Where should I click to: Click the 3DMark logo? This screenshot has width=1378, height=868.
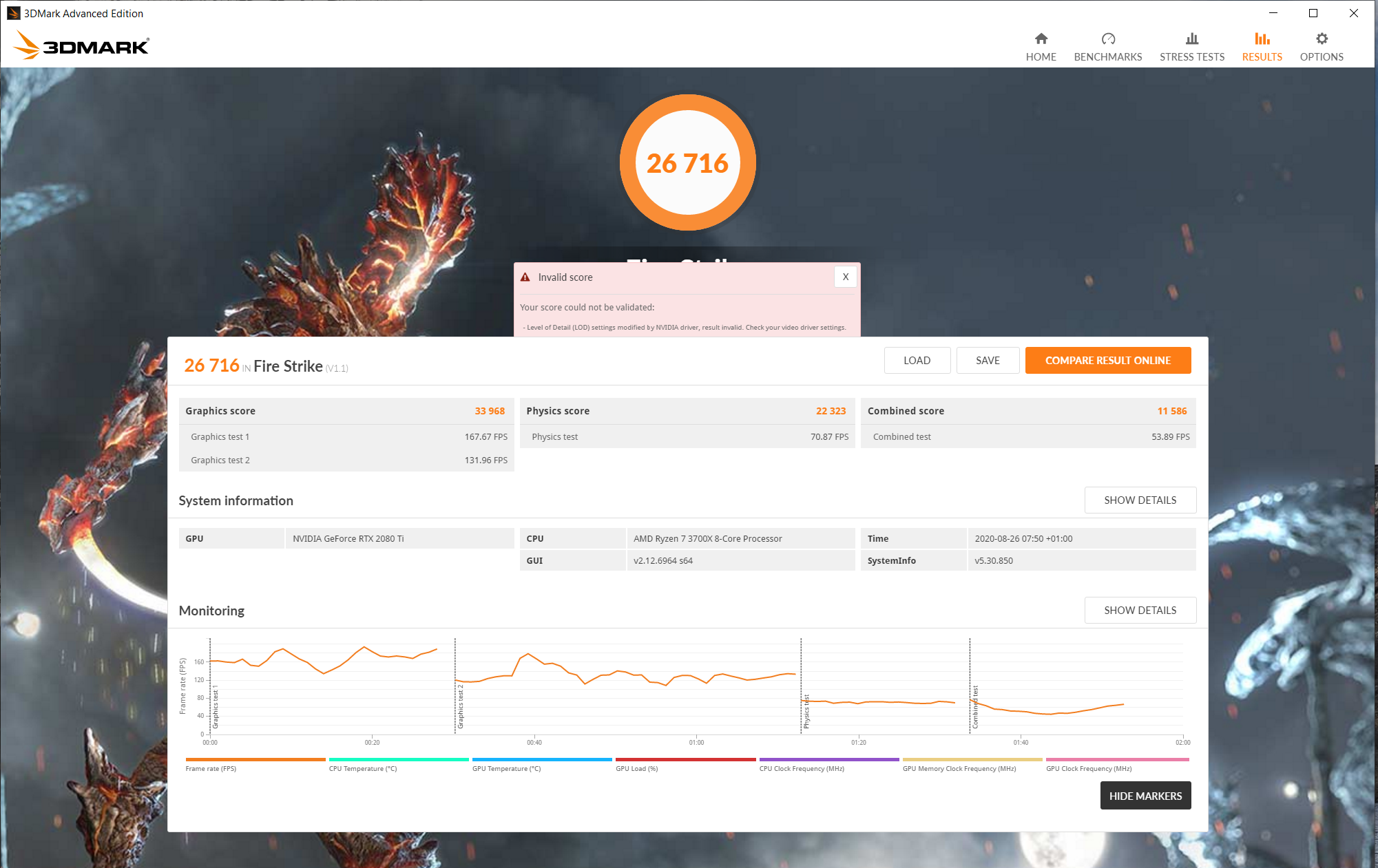click(x=81, y=45)
